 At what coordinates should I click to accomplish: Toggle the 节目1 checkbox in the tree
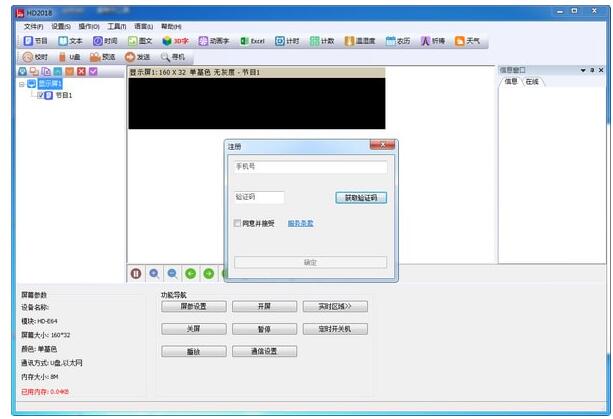40,95
